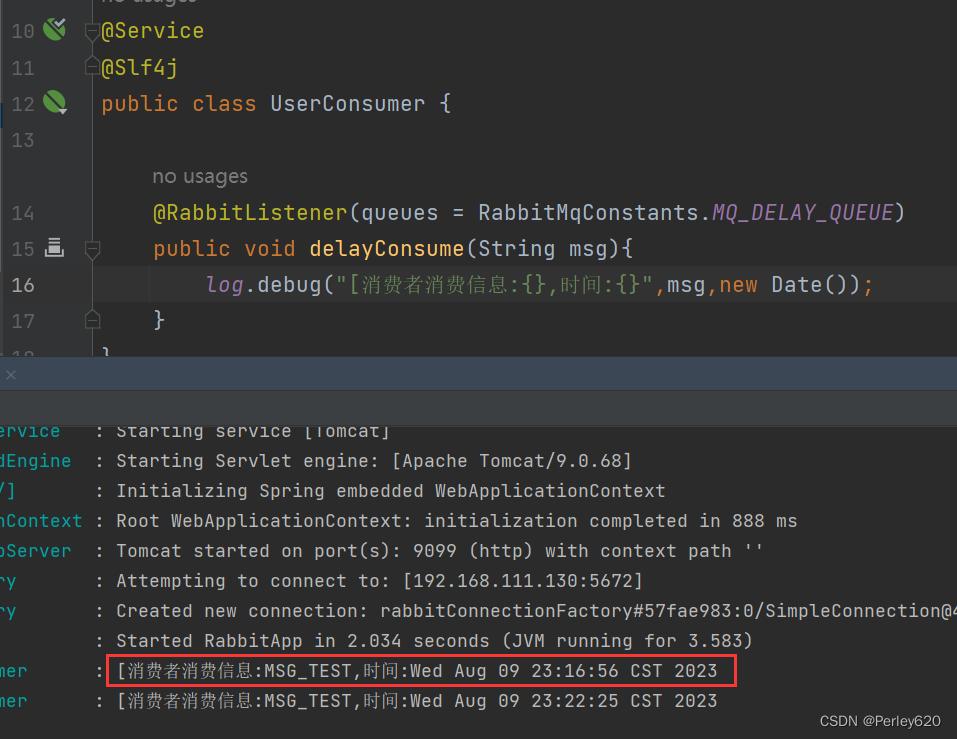957x739 pixels.
Task: Collapse the annotation fold marker at @Service
Action: point(92,31)
